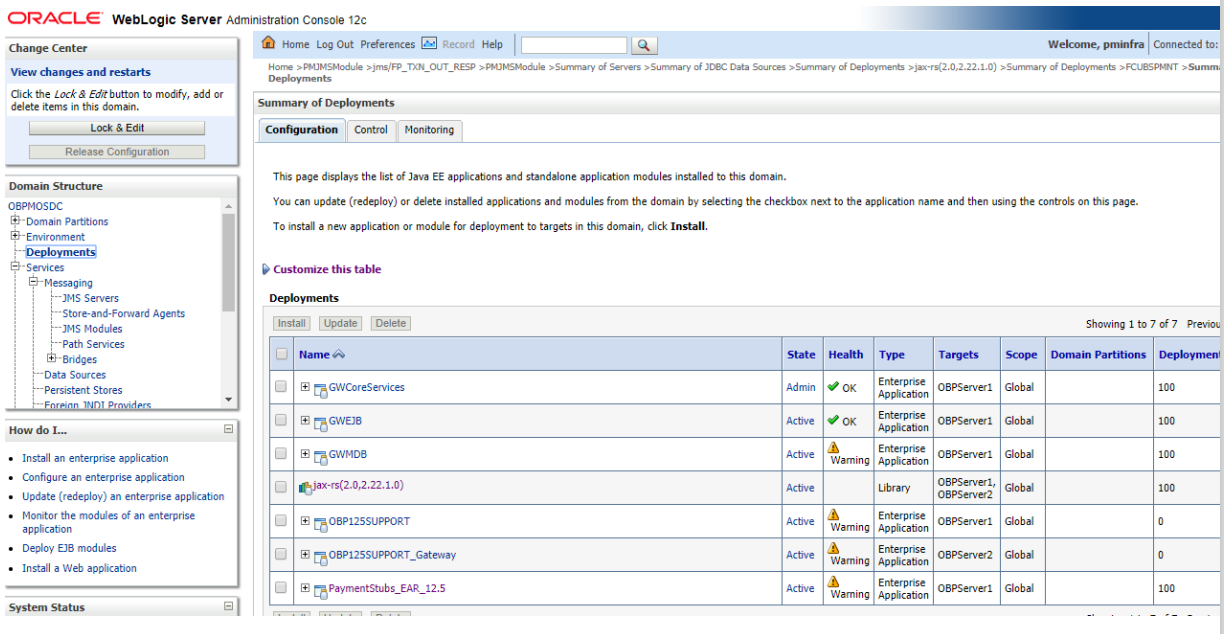
Task: Open the Monitoring tab
Action: click(x=429, y=129)
